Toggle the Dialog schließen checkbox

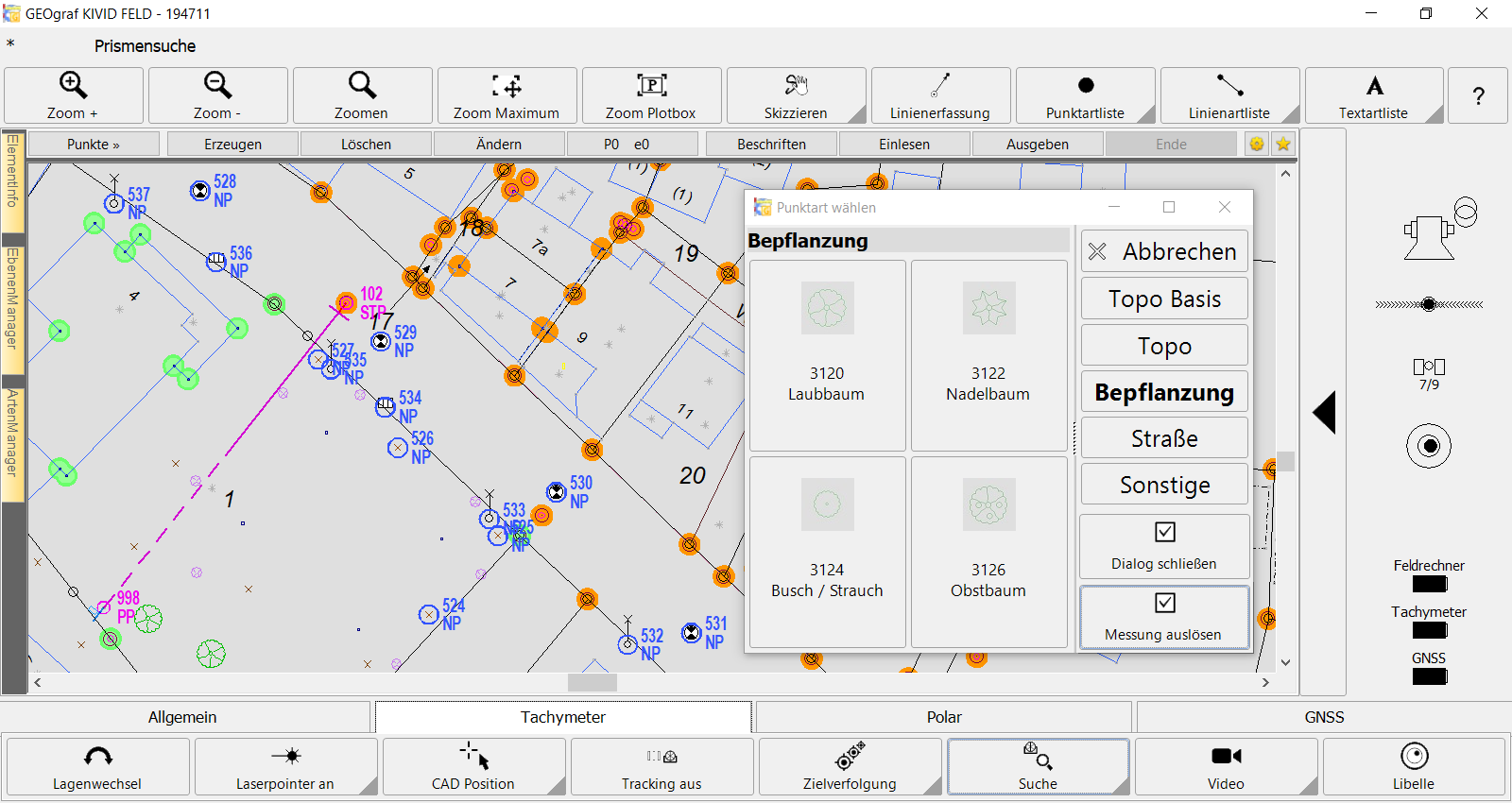coord(1164,533)
